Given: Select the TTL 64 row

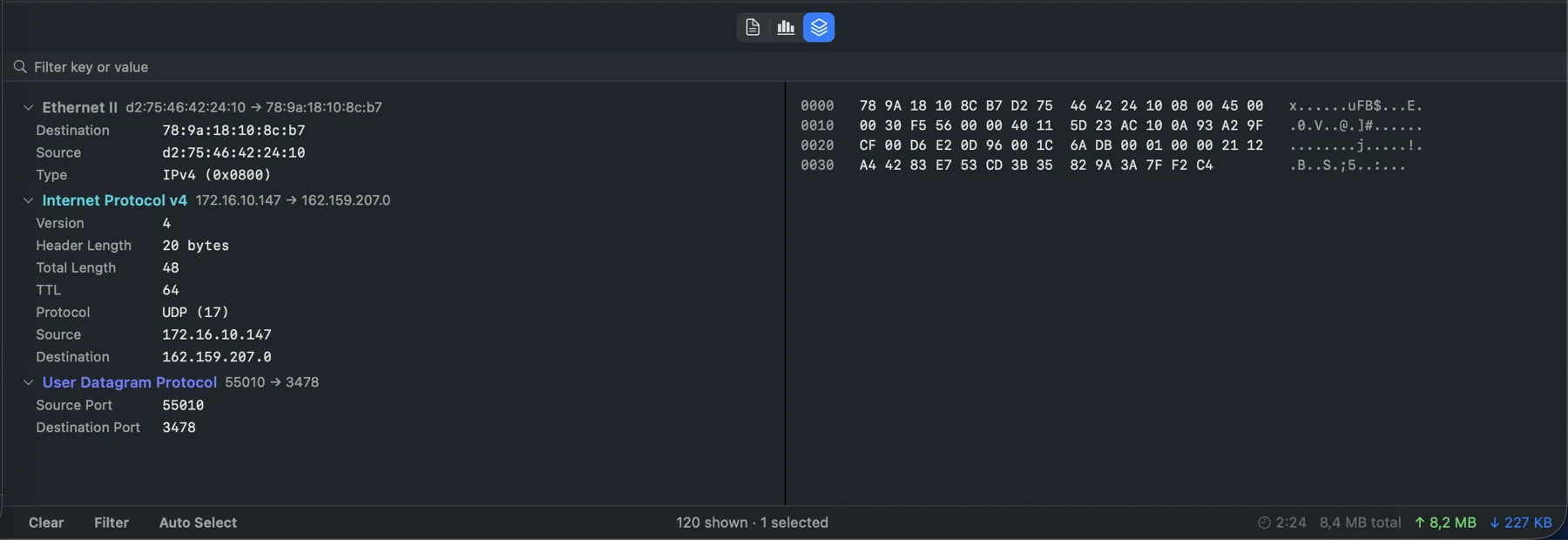Looking at the screenshot, I should click(393, 290).
